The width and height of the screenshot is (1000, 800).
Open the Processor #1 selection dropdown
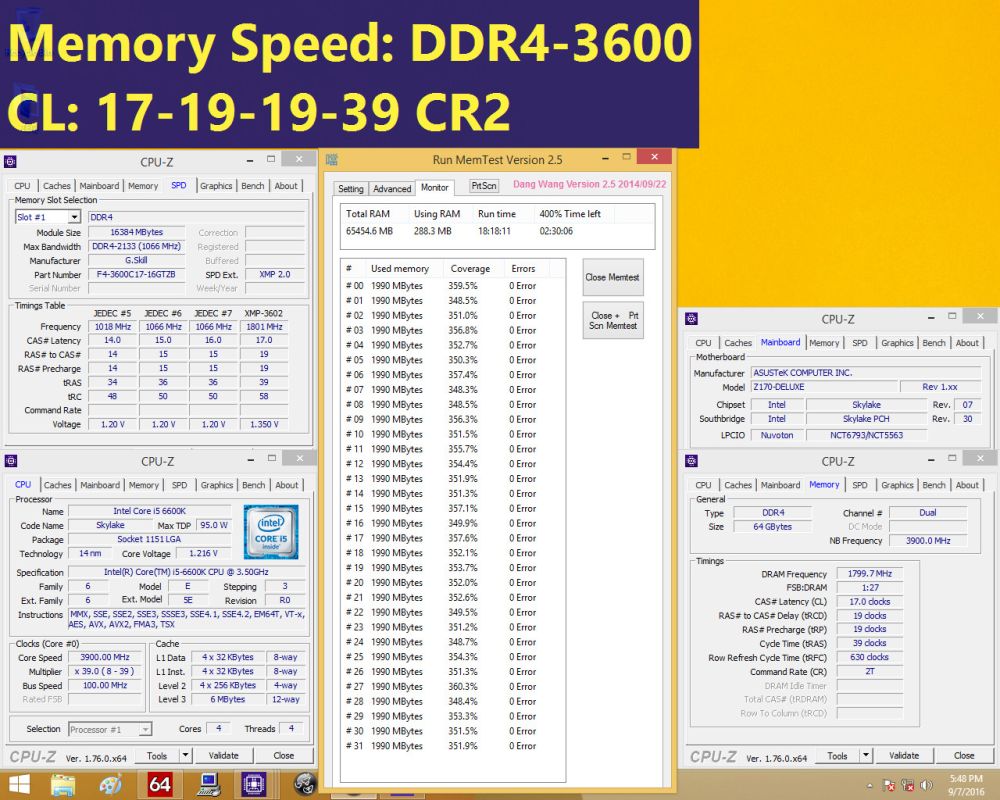coord(109,729)
